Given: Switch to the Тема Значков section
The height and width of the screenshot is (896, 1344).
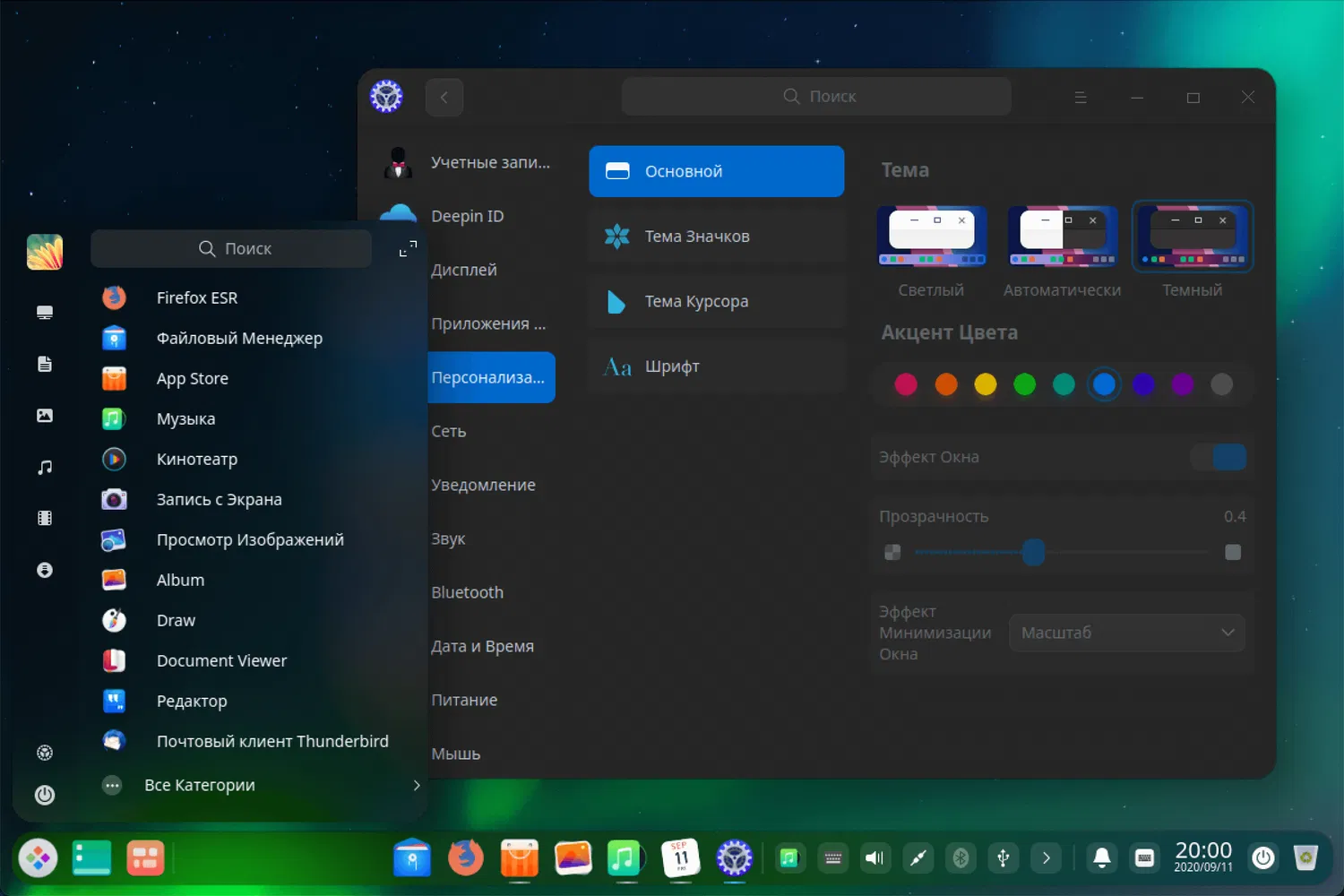Looking at the screenshot, I should point(716,236).
